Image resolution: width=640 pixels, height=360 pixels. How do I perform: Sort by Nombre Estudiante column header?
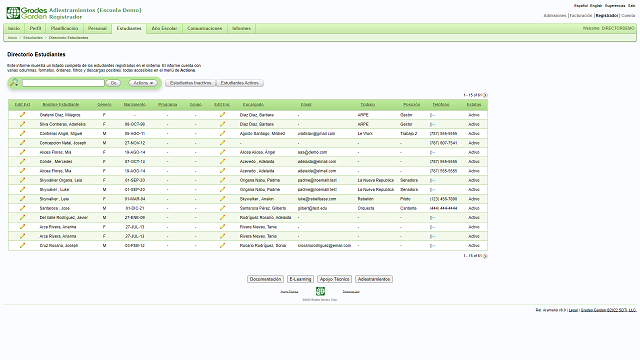pyautogui.click(x=61, y=104)
